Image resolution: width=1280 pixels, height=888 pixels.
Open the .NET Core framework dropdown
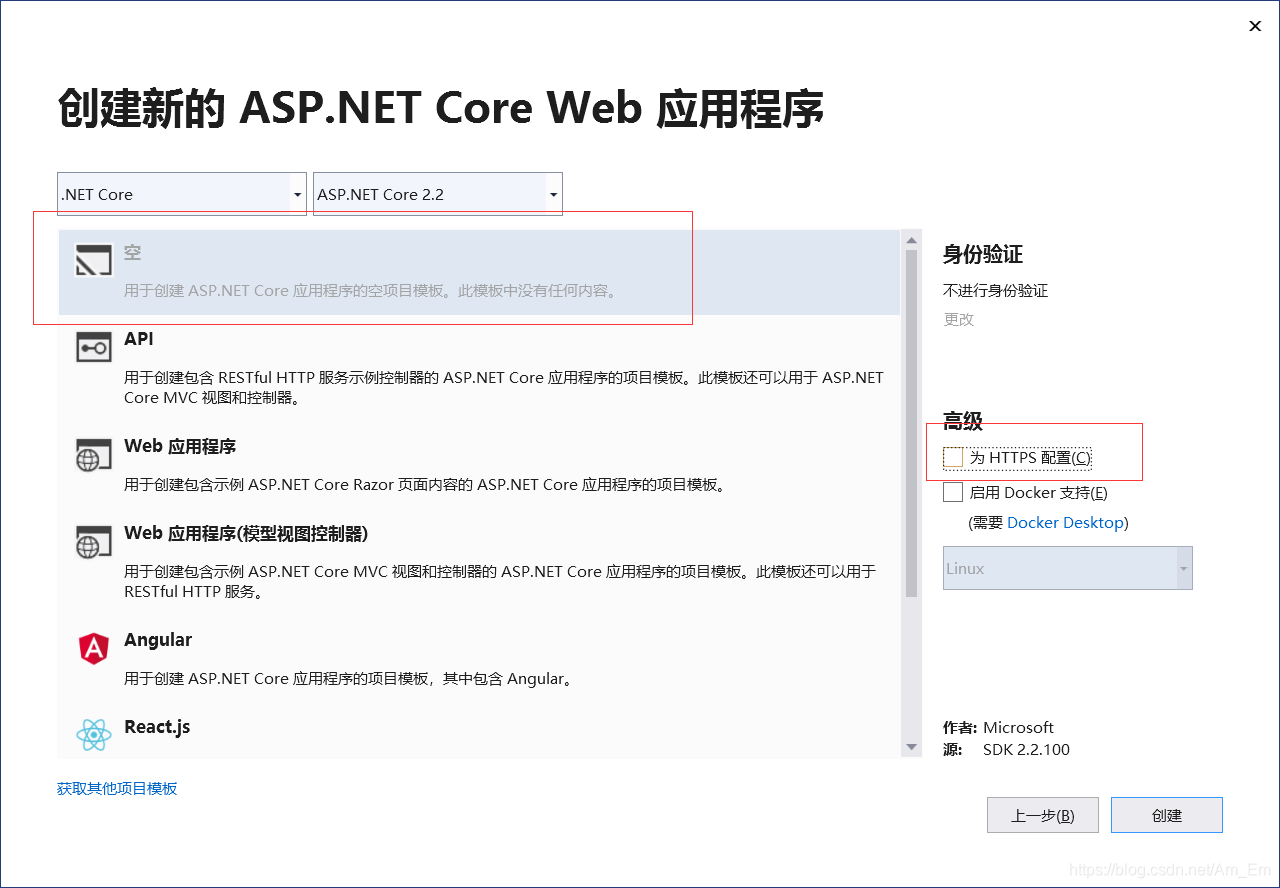(x=182, y=194)
